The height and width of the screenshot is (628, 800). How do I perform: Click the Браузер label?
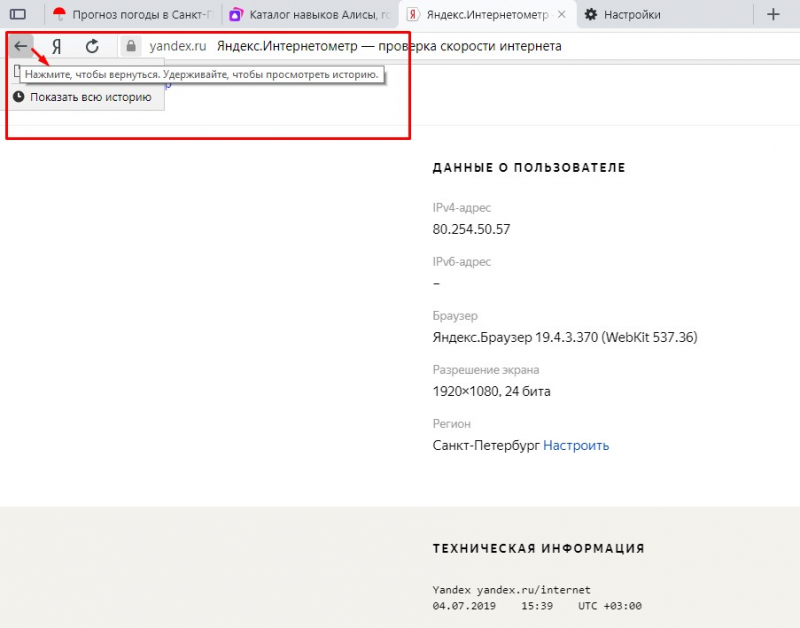pos(455,316)
